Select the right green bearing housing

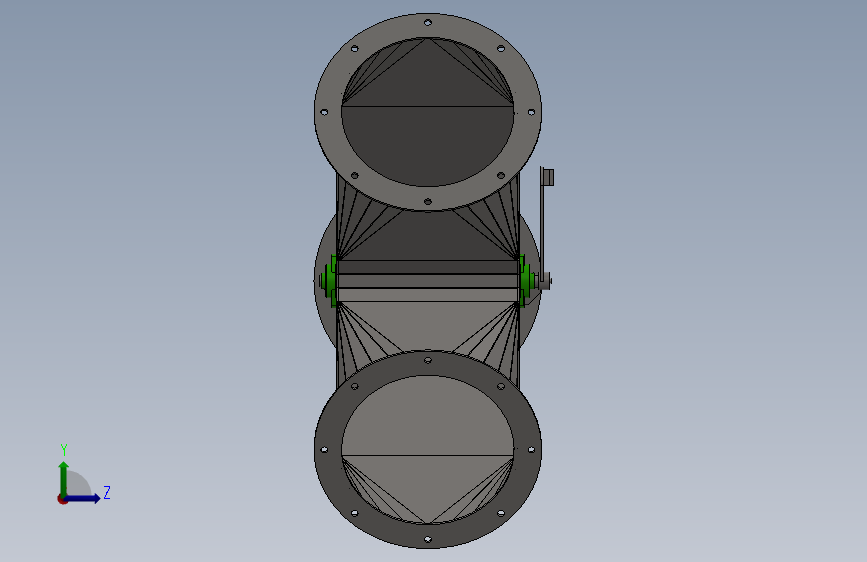[525, 280]
